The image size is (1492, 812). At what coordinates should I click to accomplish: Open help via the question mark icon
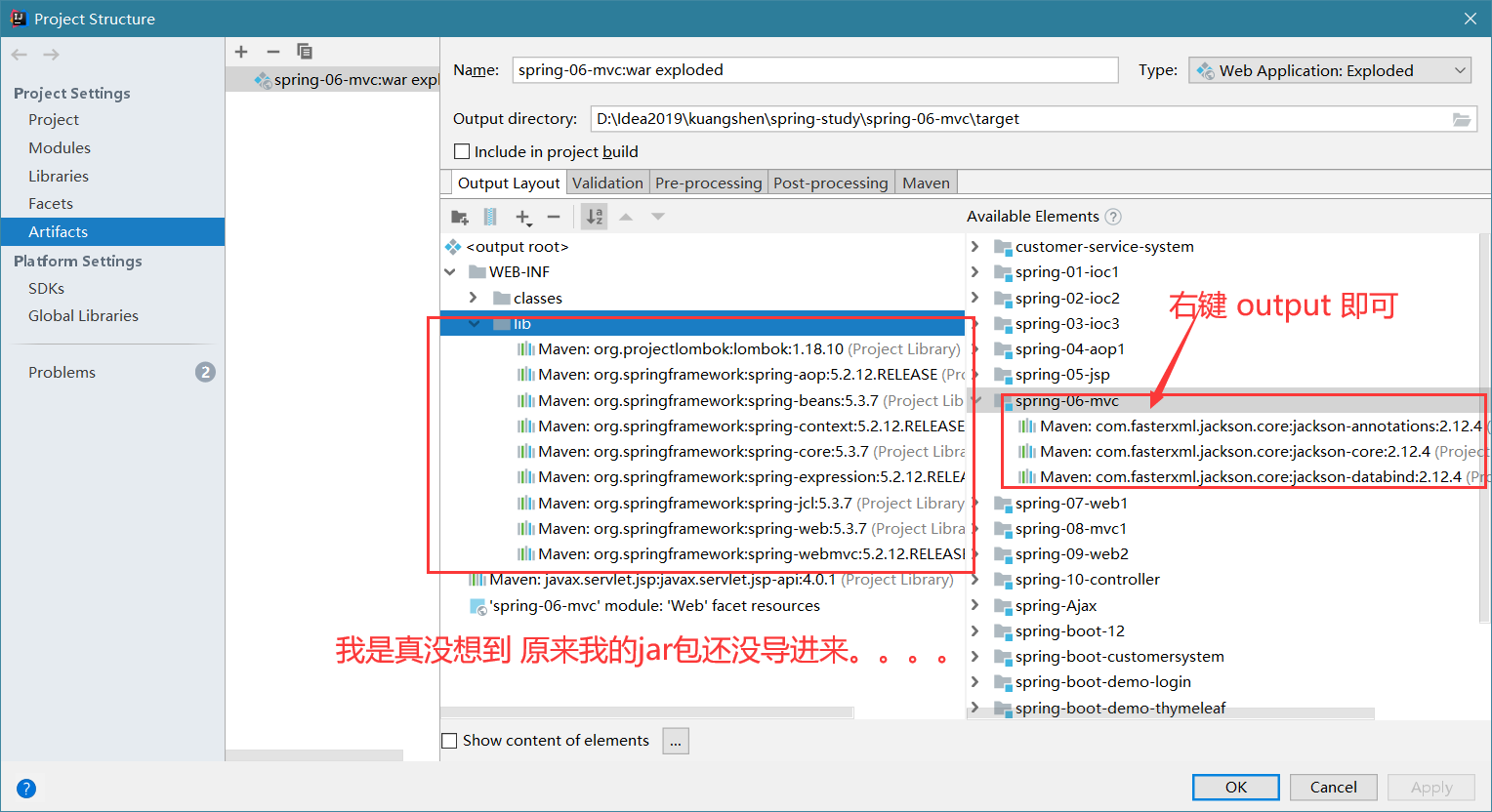[25, 788]
